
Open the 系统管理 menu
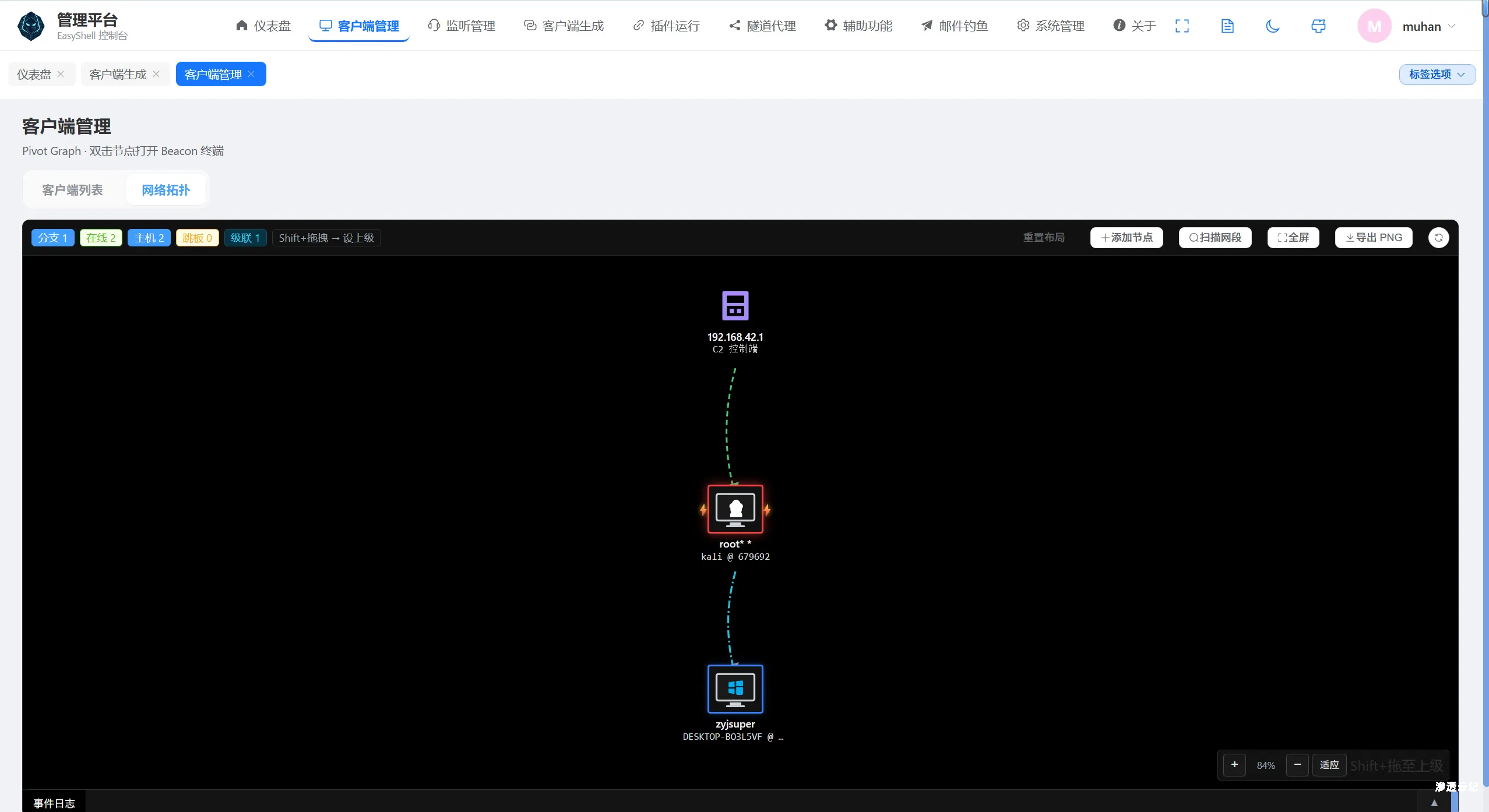tap(1051, 26)
